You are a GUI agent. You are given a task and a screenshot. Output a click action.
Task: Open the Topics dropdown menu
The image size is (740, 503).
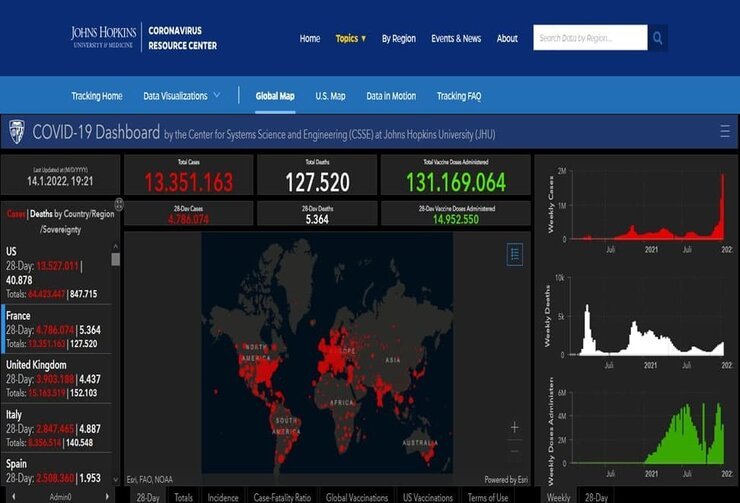coord(351,39)
